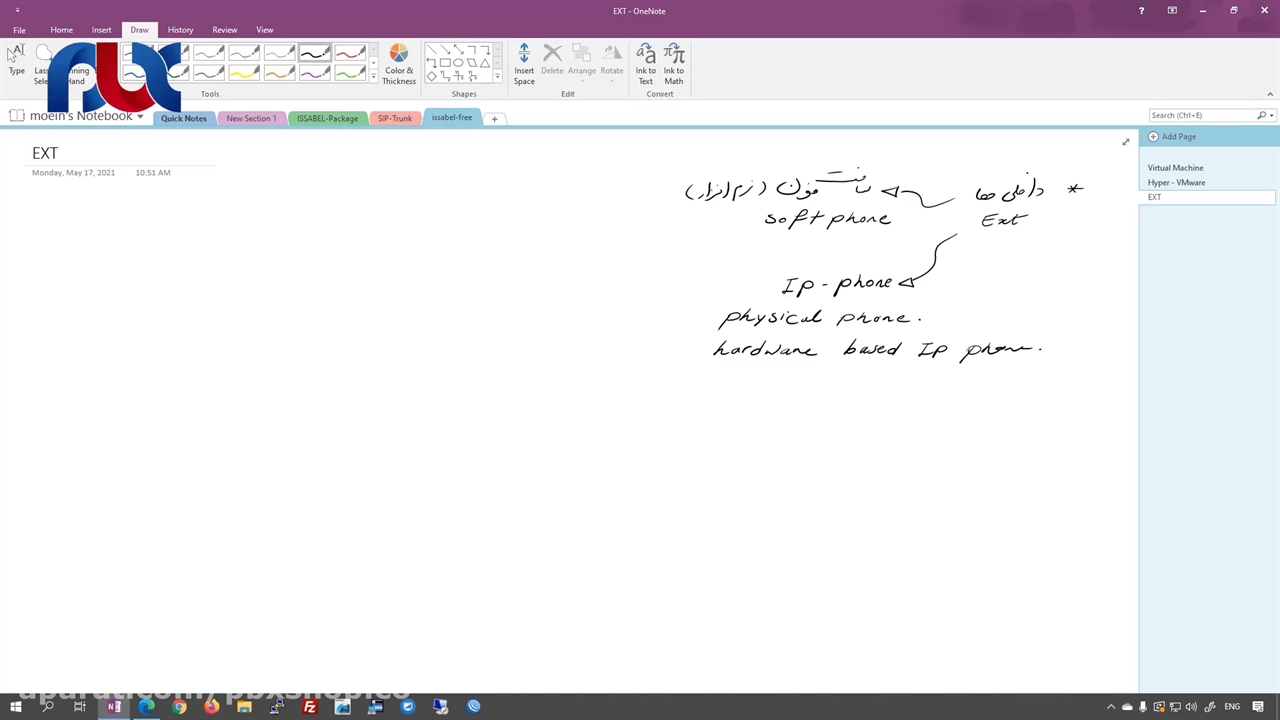Viewport: 1280px width, 720px height.
Task: Select the black pen in gallery
Action: tap(314, 53)
